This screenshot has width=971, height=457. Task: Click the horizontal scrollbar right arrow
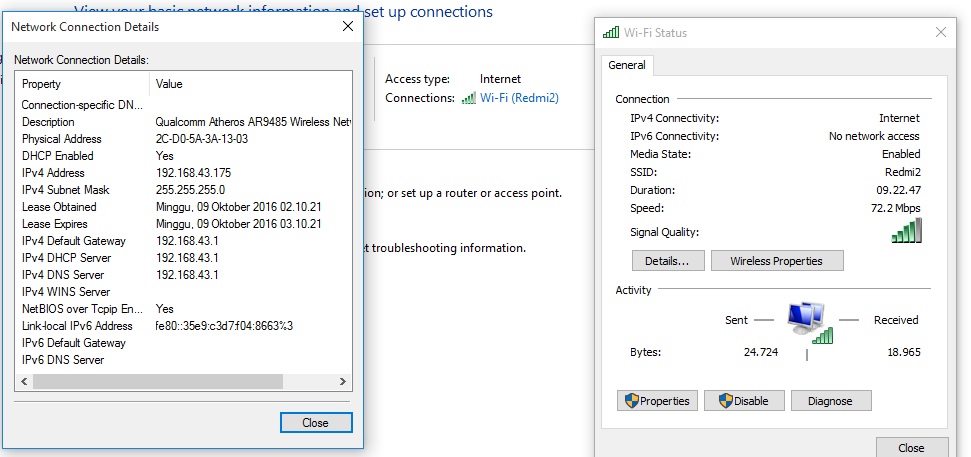tap(343, 382)
